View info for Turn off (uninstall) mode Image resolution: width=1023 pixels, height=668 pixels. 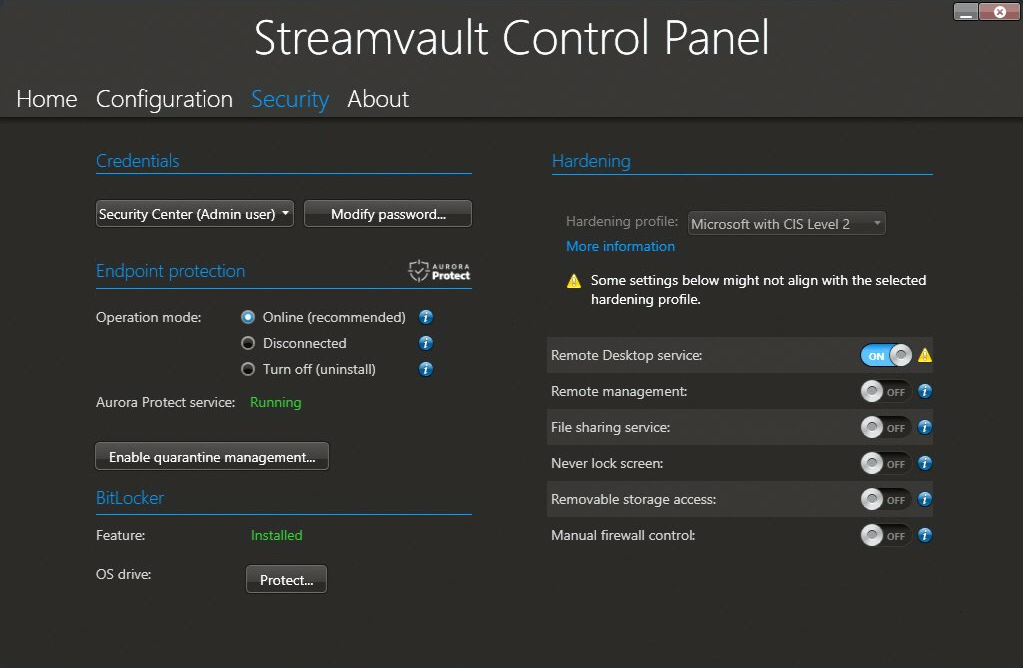pos(425,369)
